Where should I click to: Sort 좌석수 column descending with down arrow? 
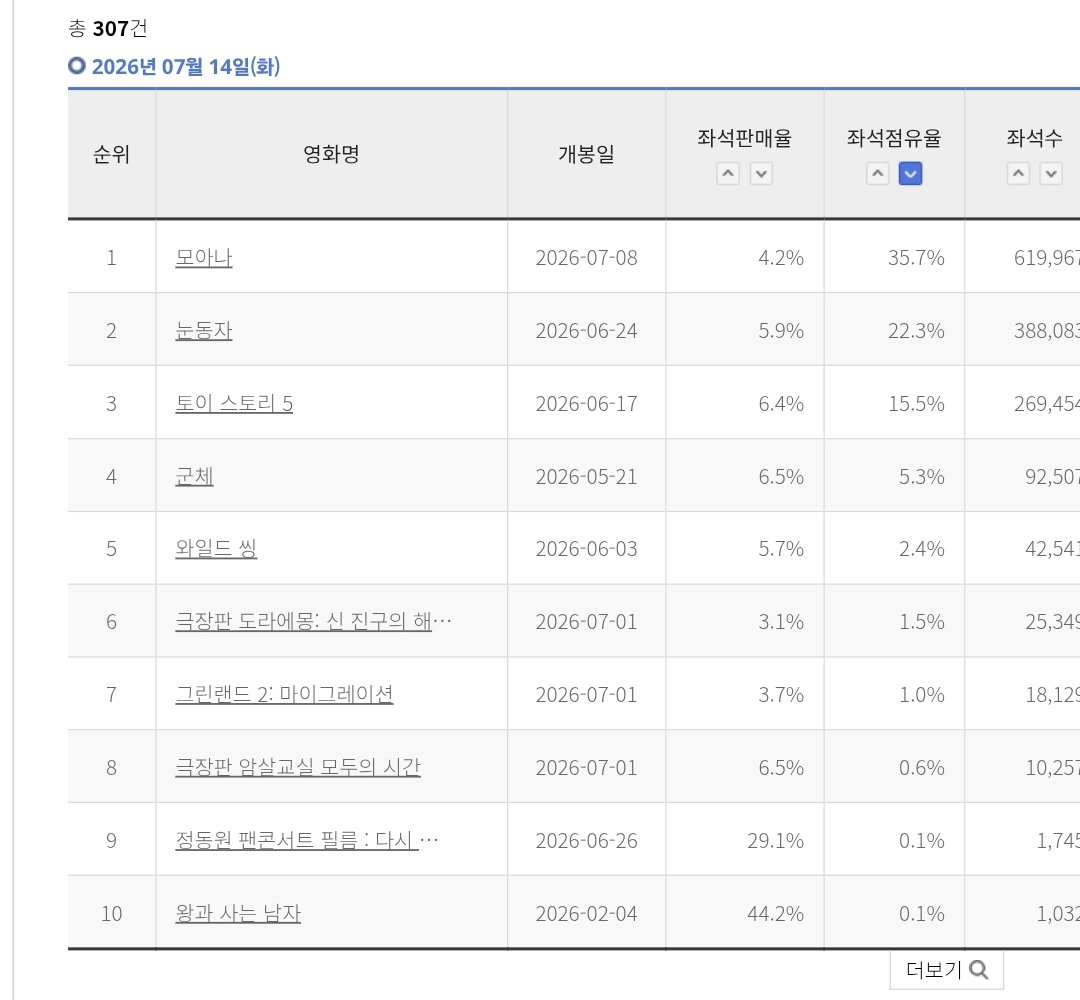tap(1051, 174)
